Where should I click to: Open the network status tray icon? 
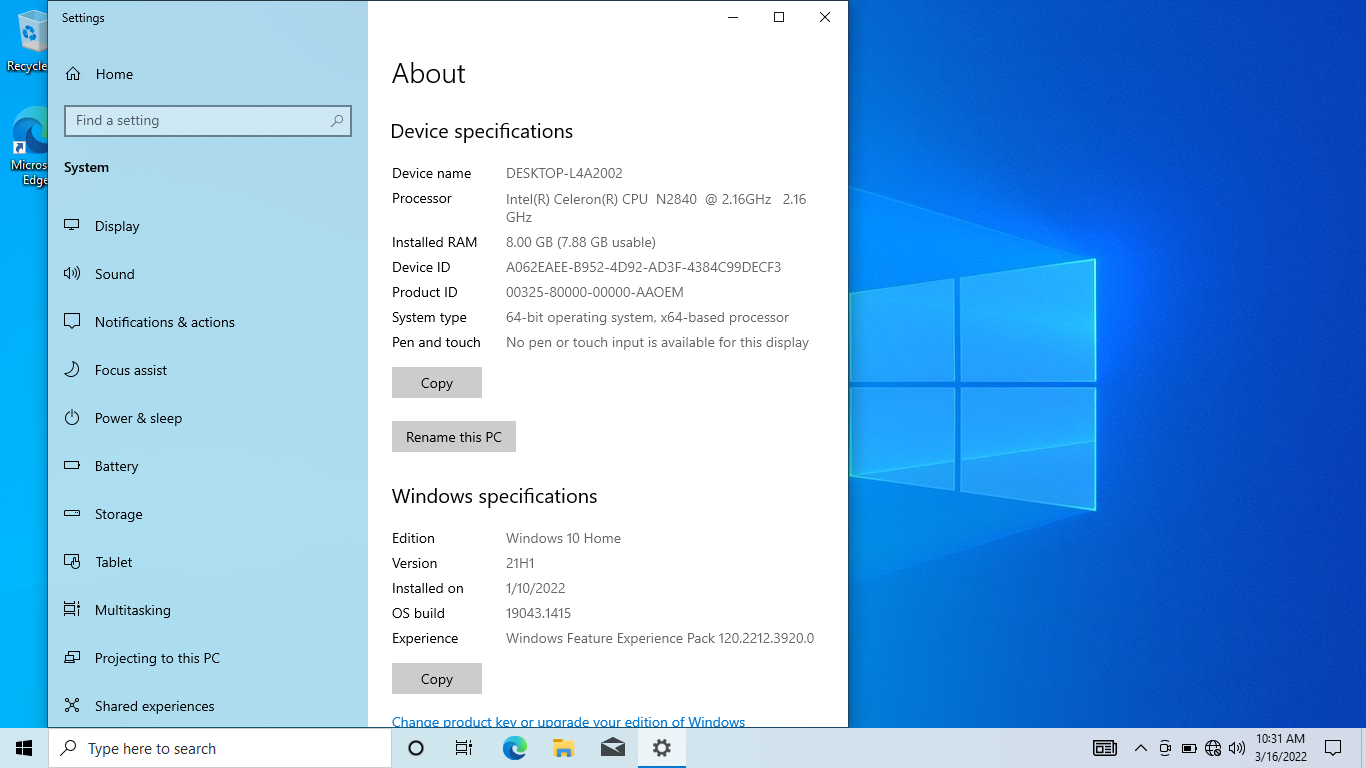click(1213, 748)
